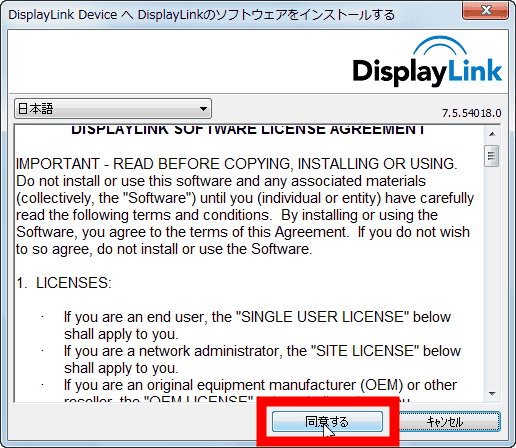Image resolution: width=516 pixels, height=448 pixels.
Task: Click the 'to so agree, do not install' line
Action: 164,249
